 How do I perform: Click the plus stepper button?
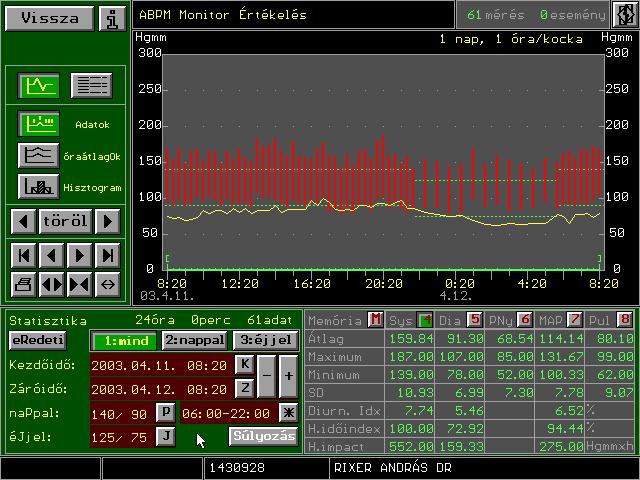coord(289,376)
